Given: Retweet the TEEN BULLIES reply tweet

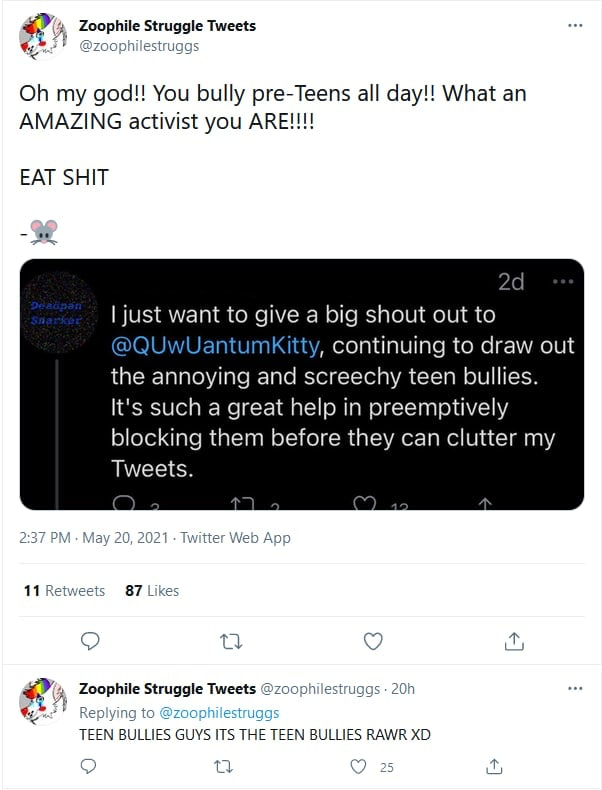Looking at the screenshot, I should (x=223, y=767).
